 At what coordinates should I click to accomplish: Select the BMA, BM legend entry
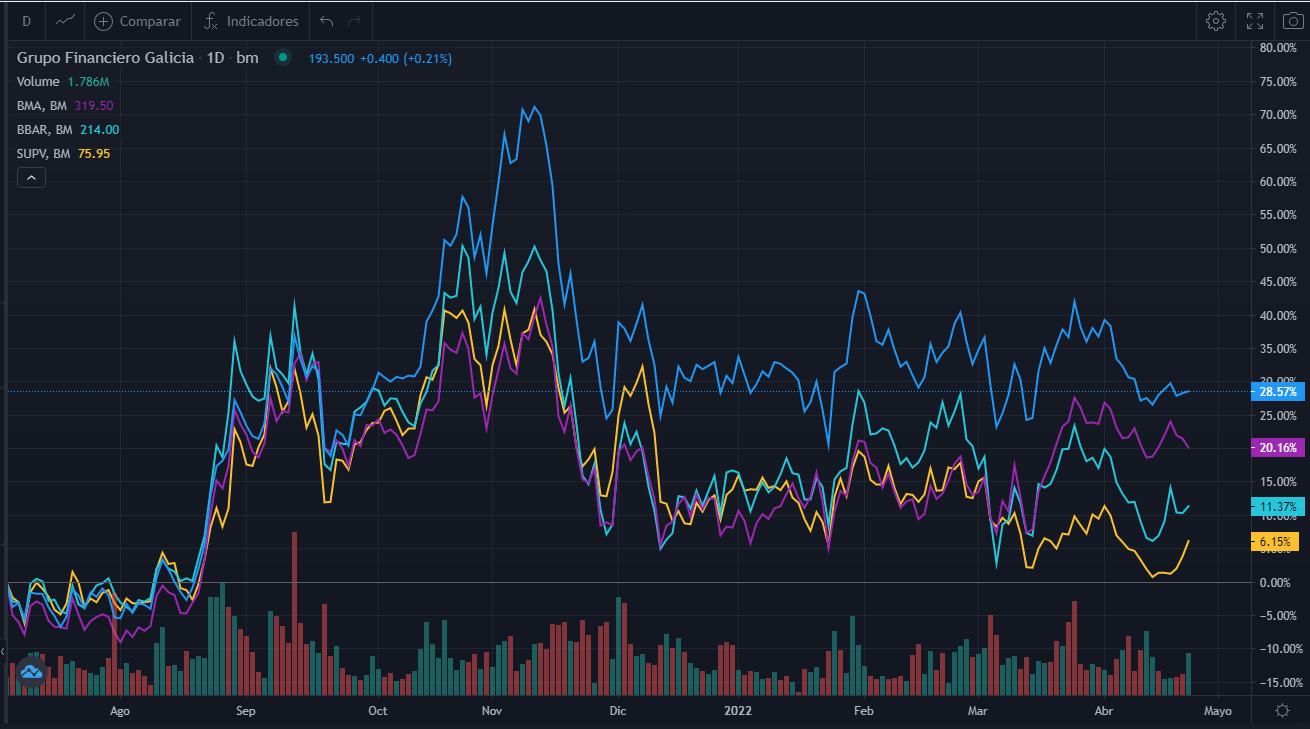(44, 105)
